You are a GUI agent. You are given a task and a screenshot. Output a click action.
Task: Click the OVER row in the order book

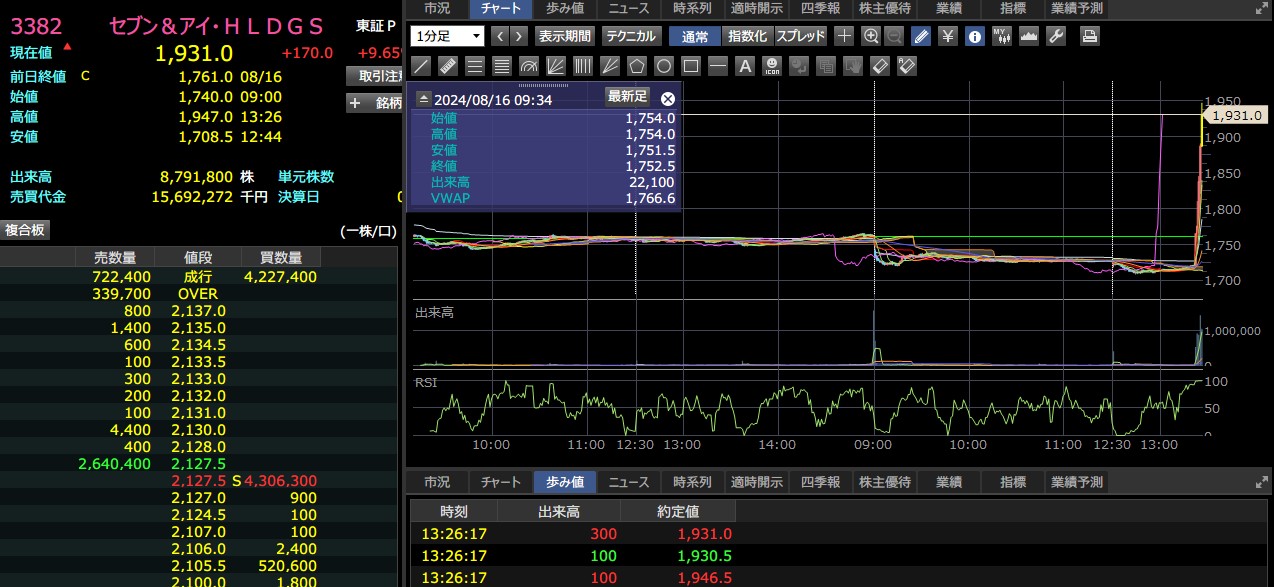click(x=199, y=293)
